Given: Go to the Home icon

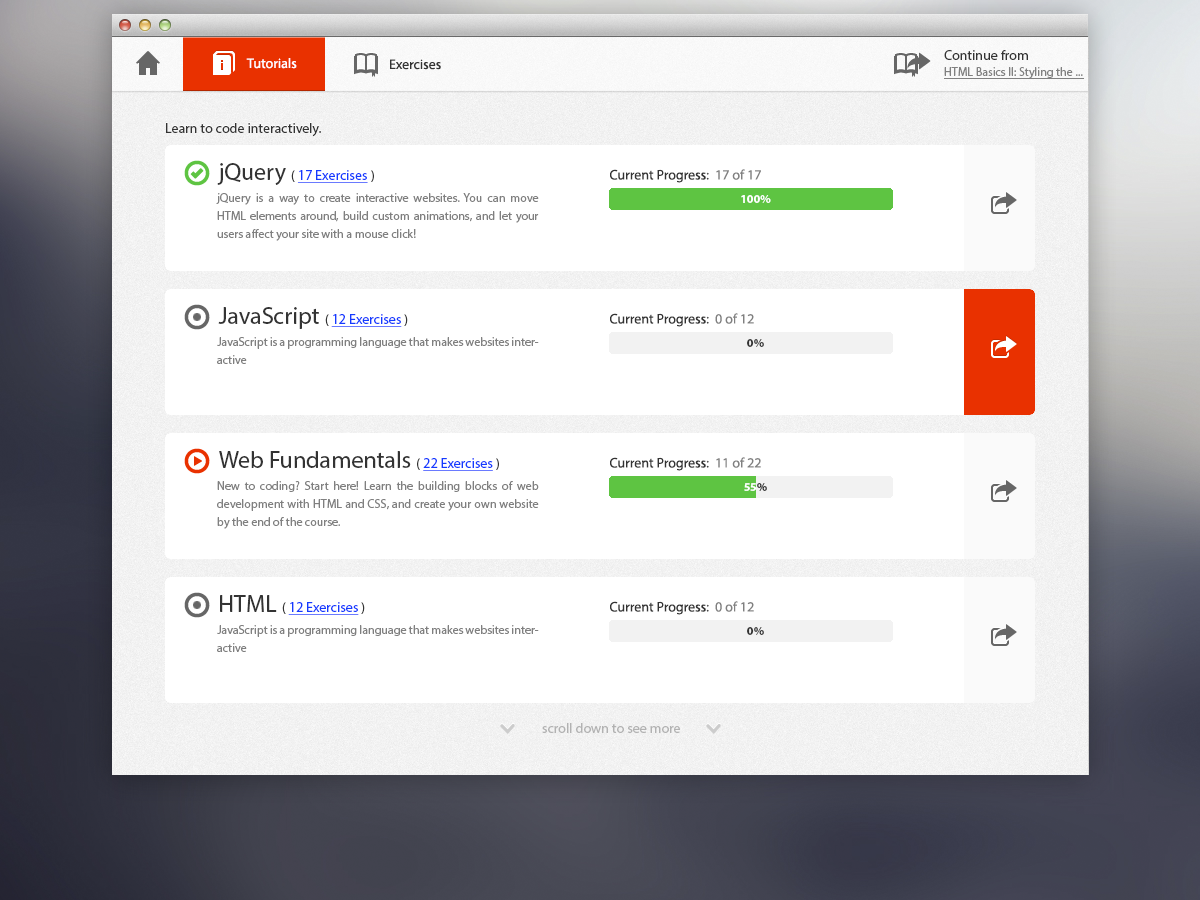Looking at the screenshot, I should pos(148,64).
